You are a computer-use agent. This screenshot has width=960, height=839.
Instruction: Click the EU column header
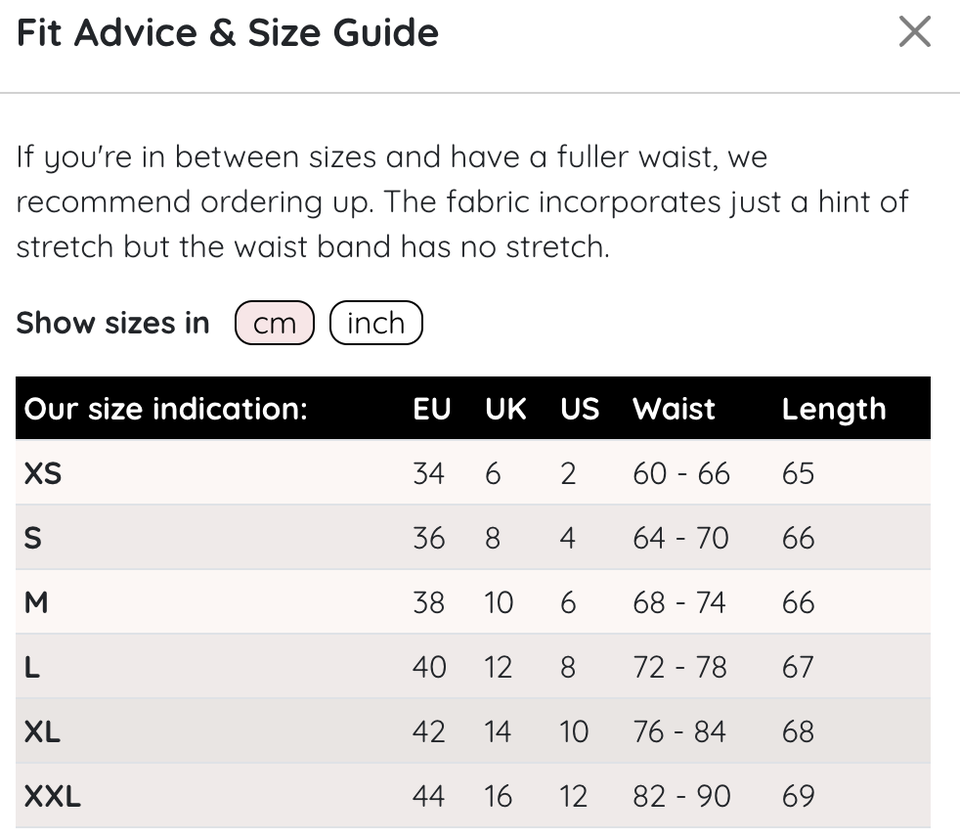(x=431, y=409)
